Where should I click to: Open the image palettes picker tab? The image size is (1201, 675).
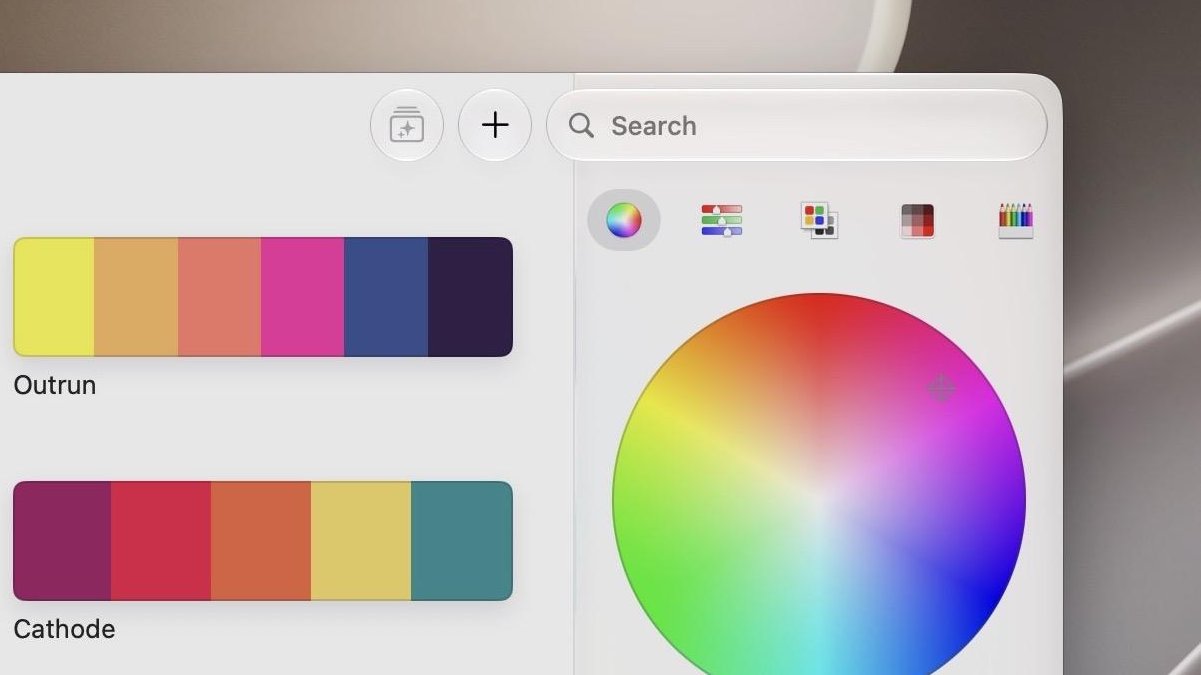pos(917,220)
